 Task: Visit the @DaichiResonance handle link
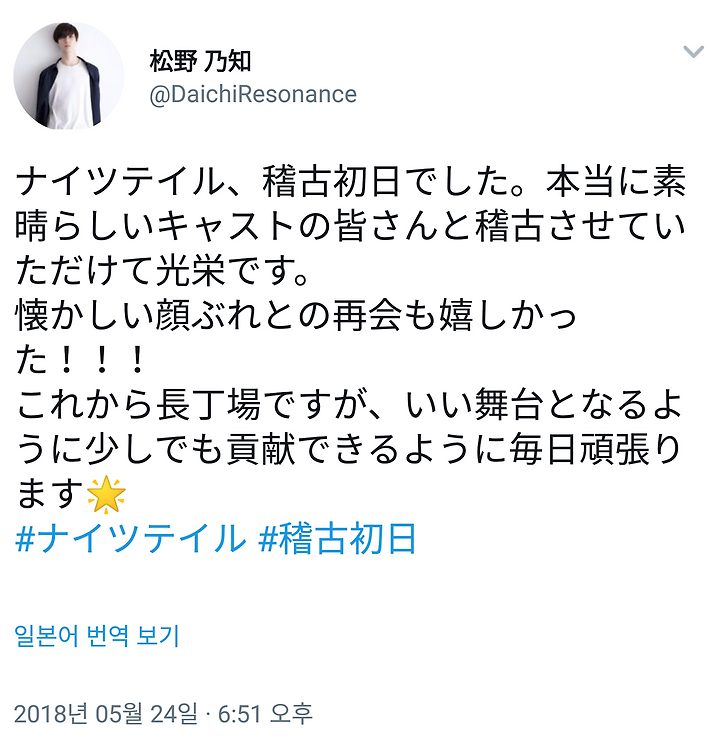point(253,94)
